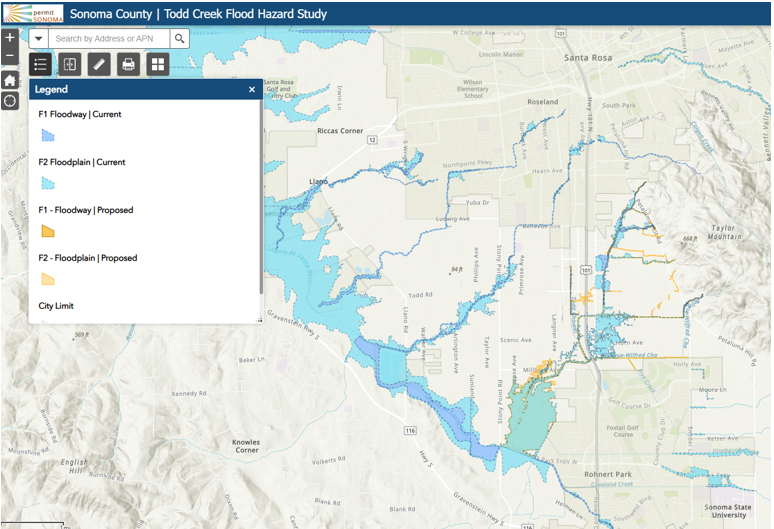The width and height of the screenshot is (774, 529).
Task: Open the basemap gallery grid
Action: (157, 65)
